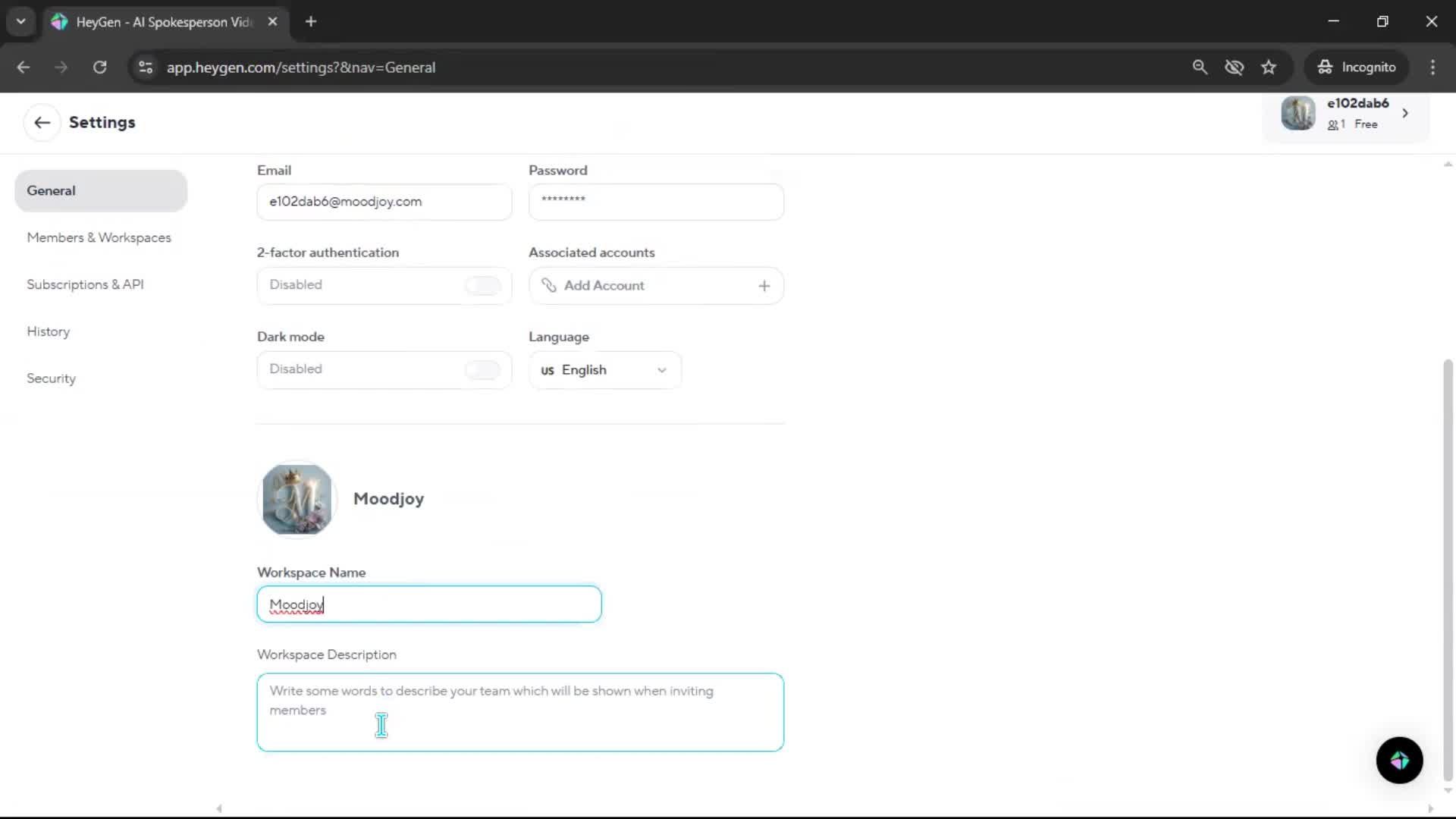Open the Security settings page
Image resolution: width=1456 pixels, height=819 pixels.
click(51, 378)
